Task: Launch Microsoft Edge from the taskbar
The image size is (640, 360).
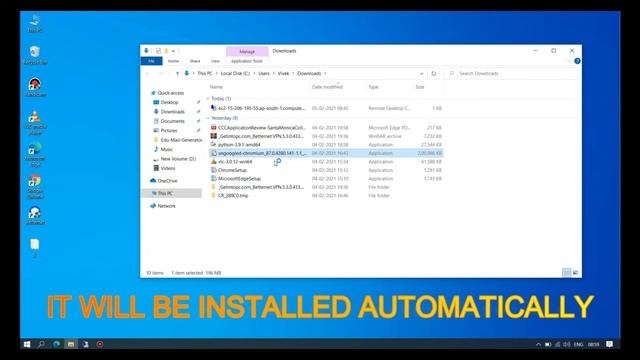Action: [x=56, y=344]
